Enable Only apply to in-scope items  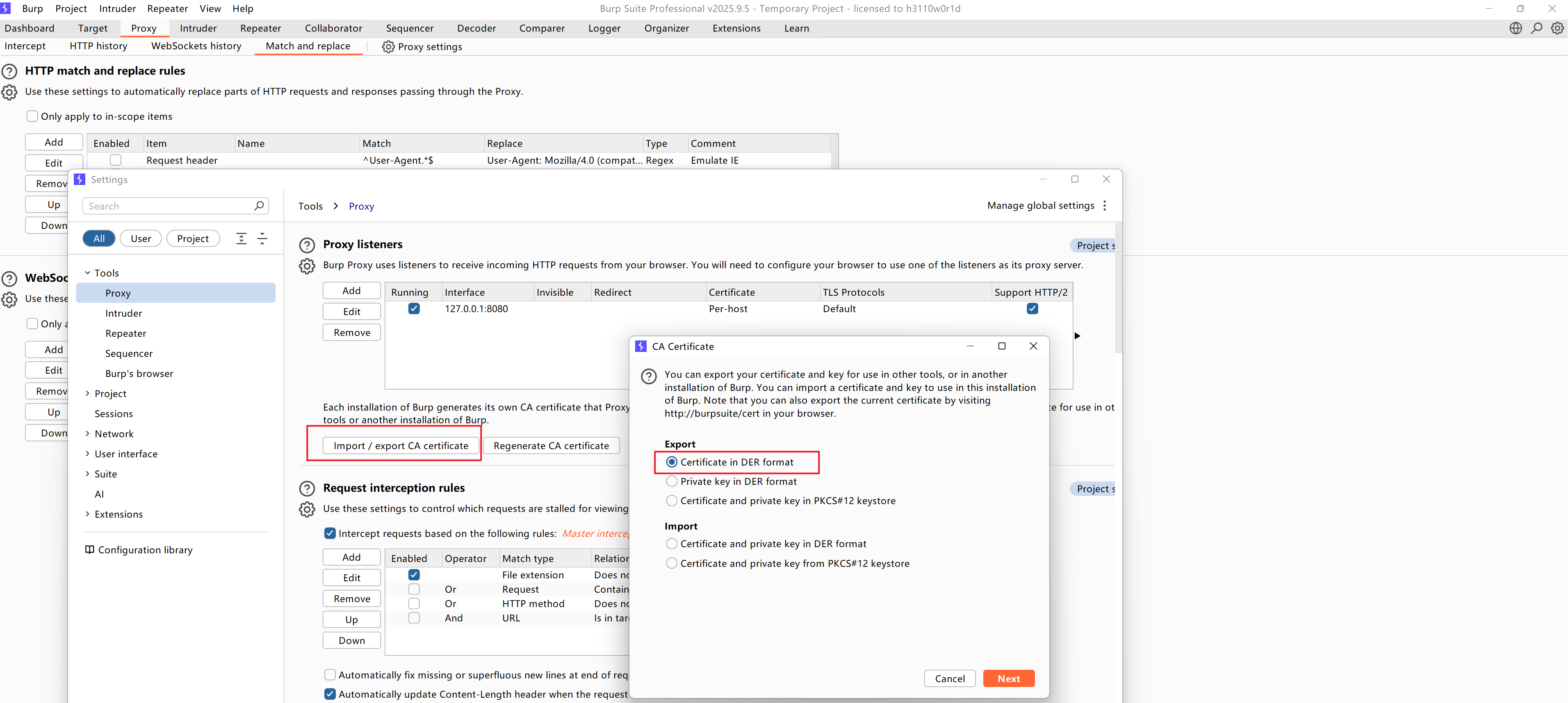click(x=33, y=116)
